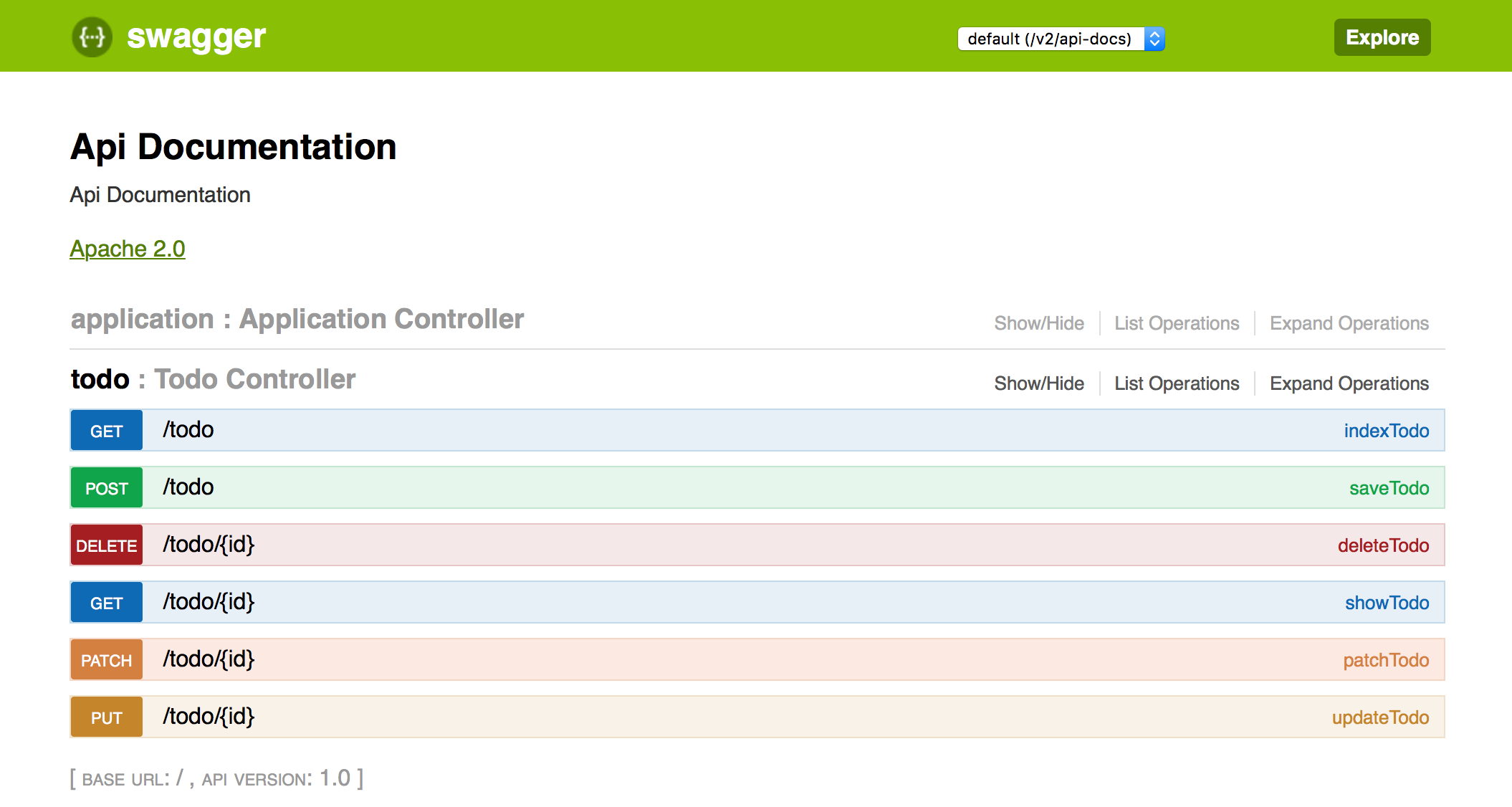Click the PATCH method badge
The width and height of the screenshot is (1512, 807).
pos(107,660)
